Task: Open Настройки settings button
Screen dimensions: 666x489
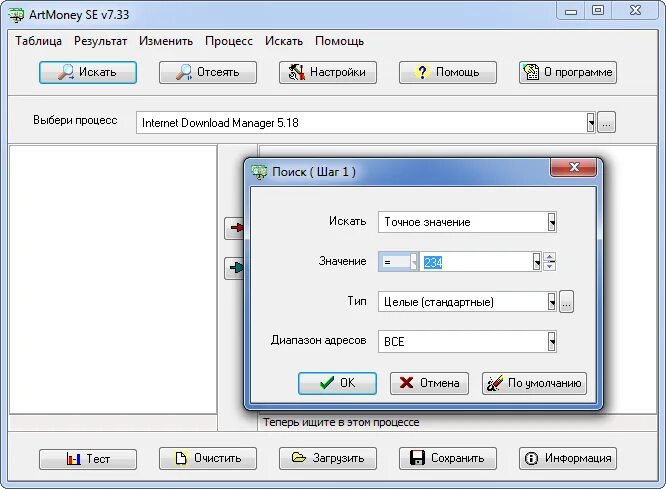Action: pyautogui.click(x=327, y=72)
